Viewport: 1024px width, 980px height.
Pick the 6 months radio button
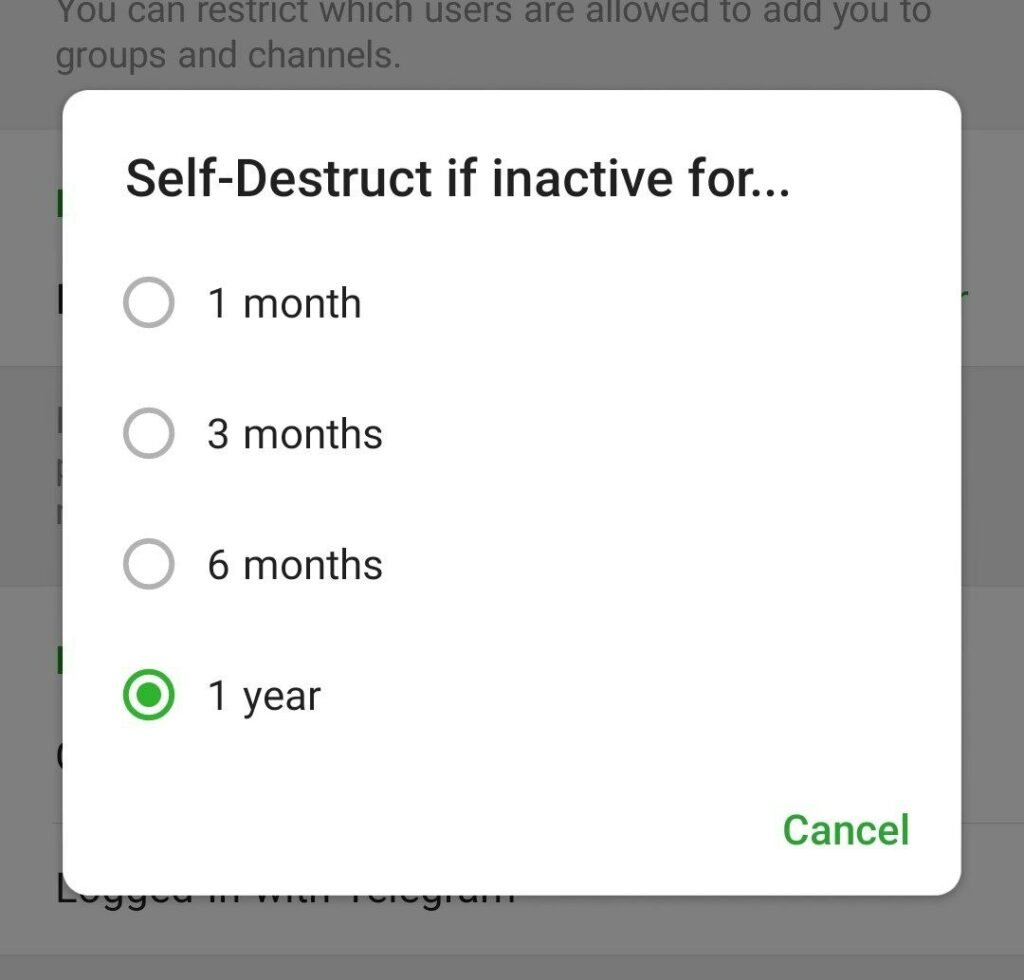click(x=148, y=565)
